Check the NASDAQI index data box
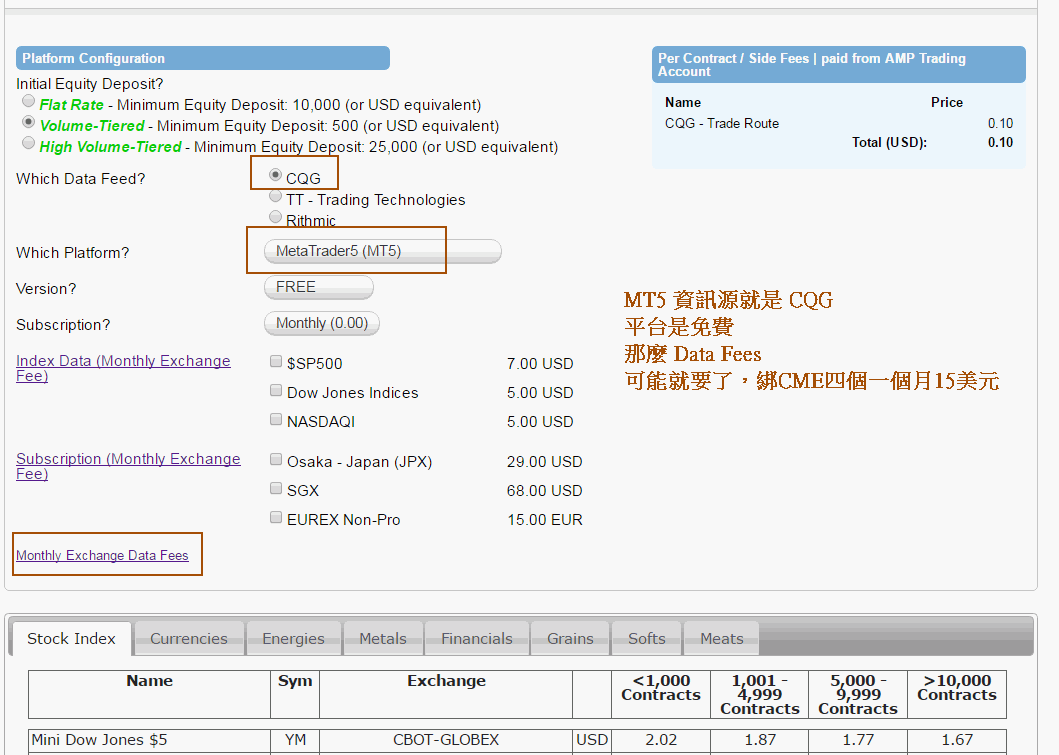 (x=276, y=419)
